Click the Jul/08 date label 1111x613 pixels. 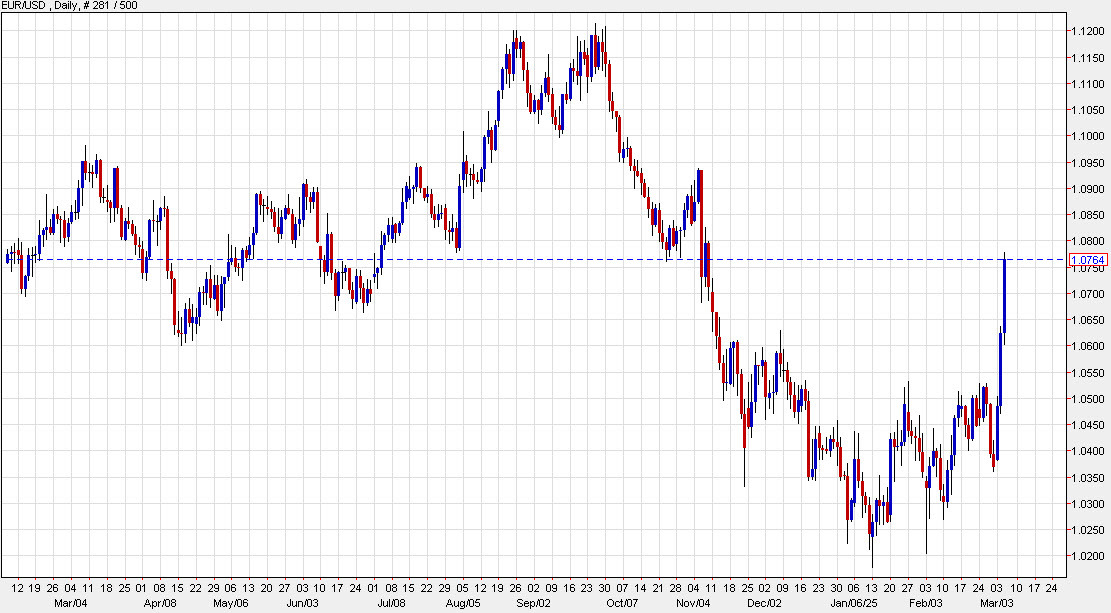point(391,603)
